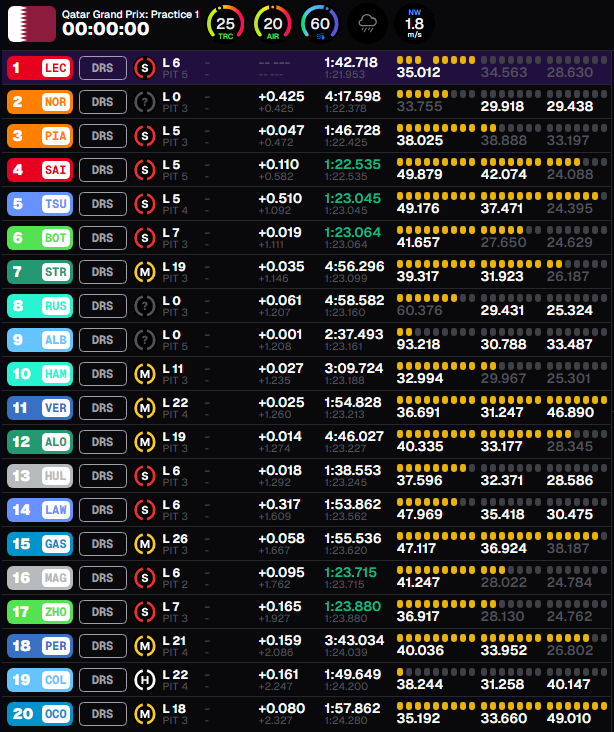Click PER's last lap time 3:43.034
614x732 pixels.
pos(354,640)
